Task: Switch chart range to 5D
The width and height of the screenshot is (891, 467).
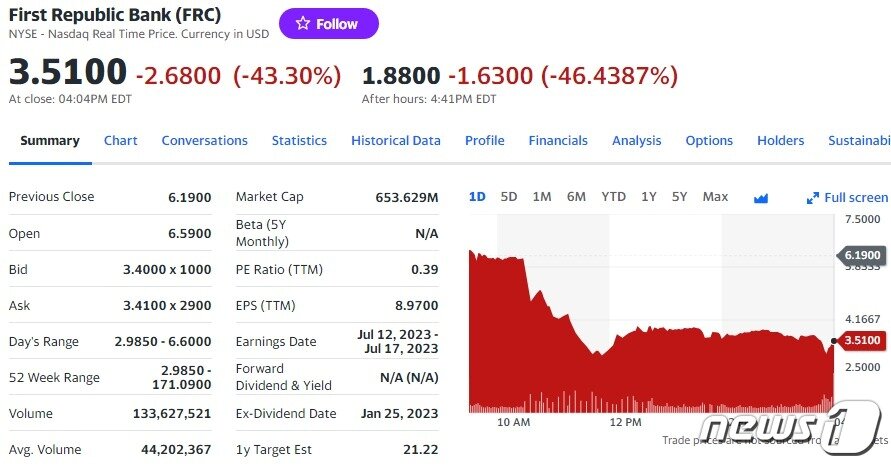Action: (509, 197)
